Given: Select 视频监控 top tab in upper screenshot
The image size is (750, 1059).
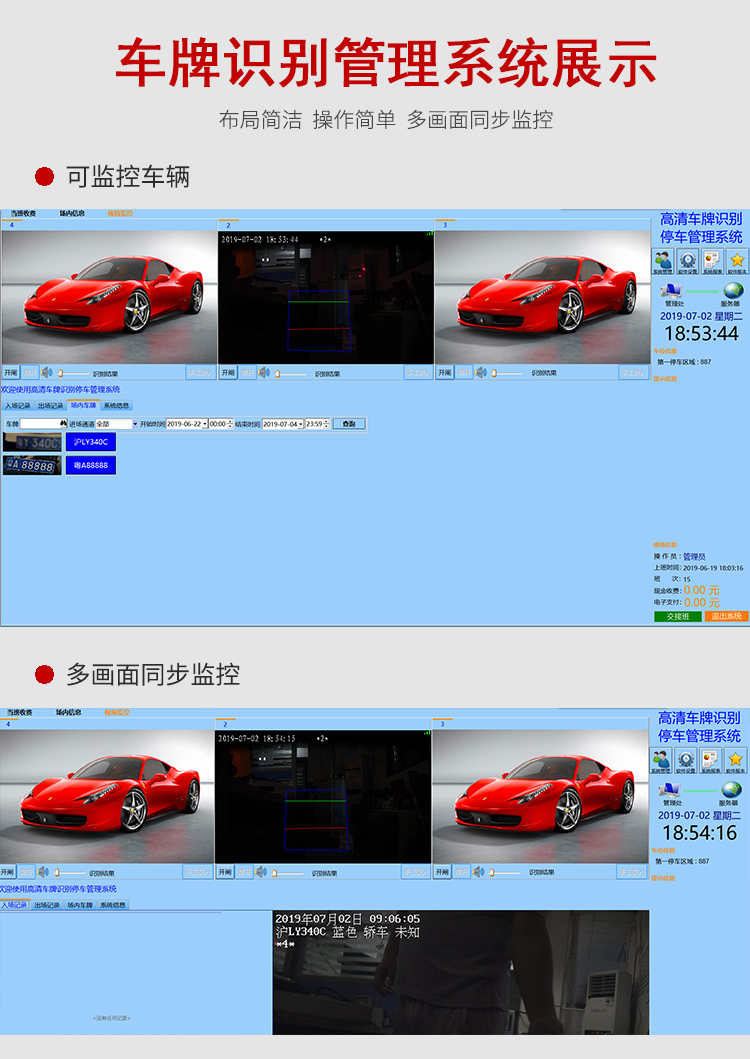Looking at the screenshot, I should coord(120,213).
